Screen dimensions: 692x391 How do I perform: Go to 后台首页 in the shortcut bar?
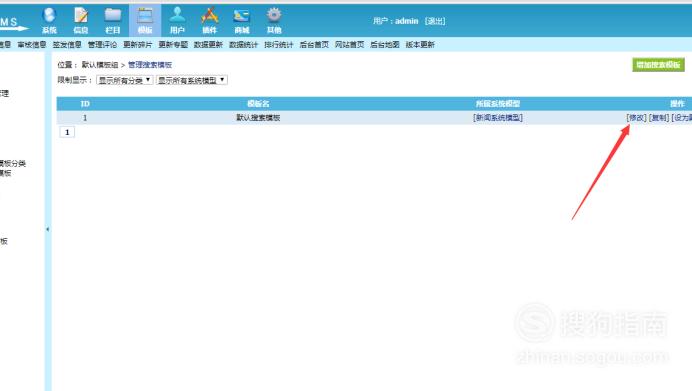point(314,45)
